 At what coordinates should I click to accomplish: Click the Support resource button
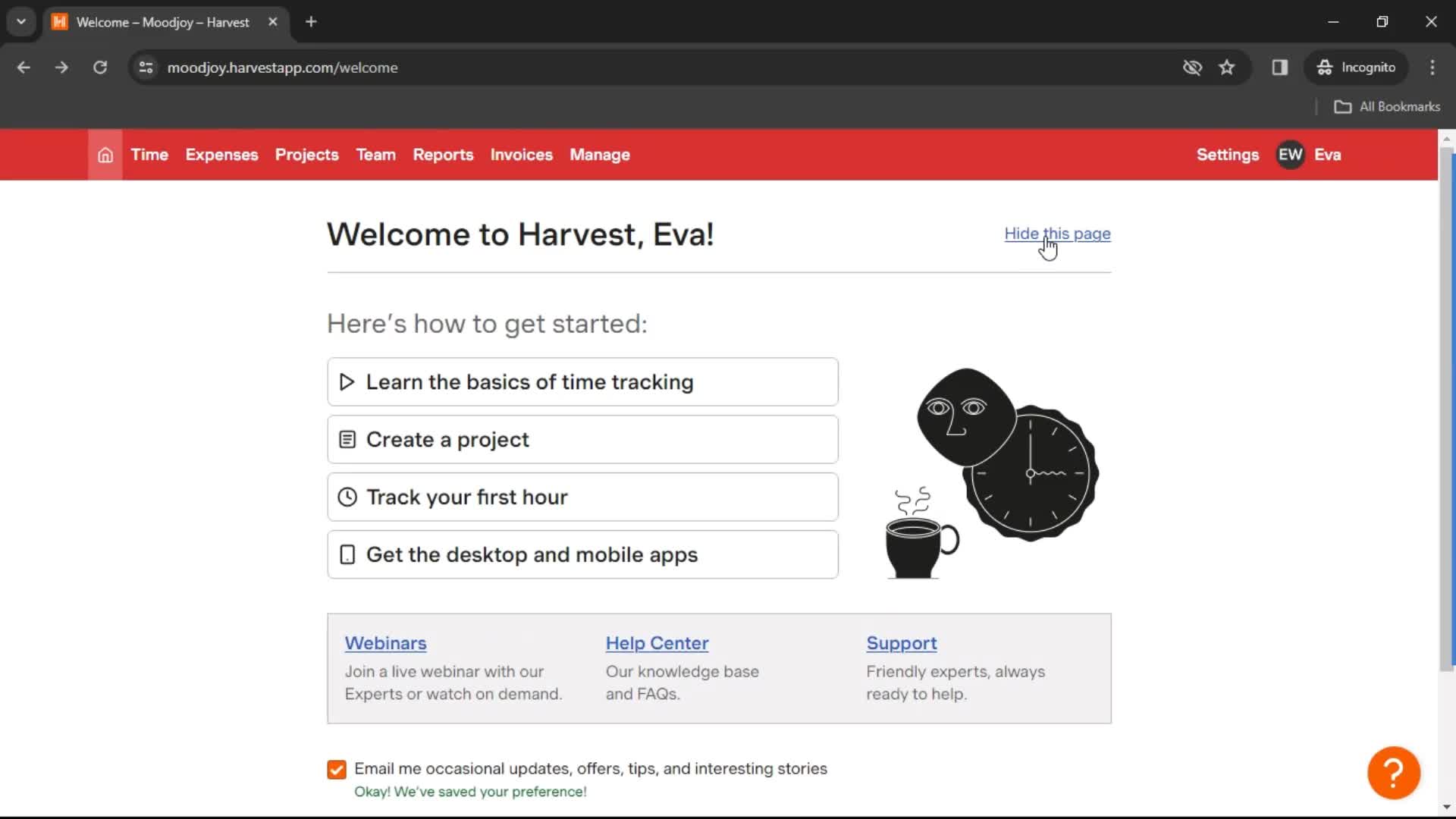pyautogui.click(x=902, y=643)
